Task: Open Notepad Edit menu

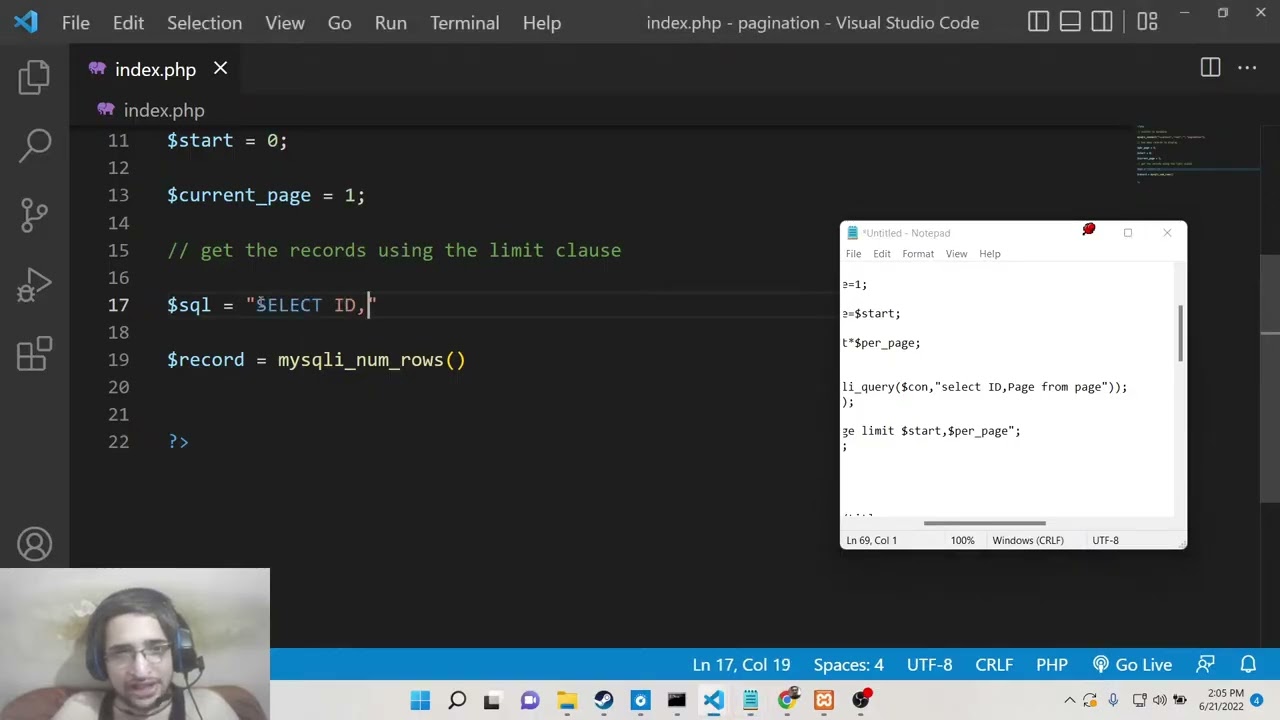Action: (882, 254)
